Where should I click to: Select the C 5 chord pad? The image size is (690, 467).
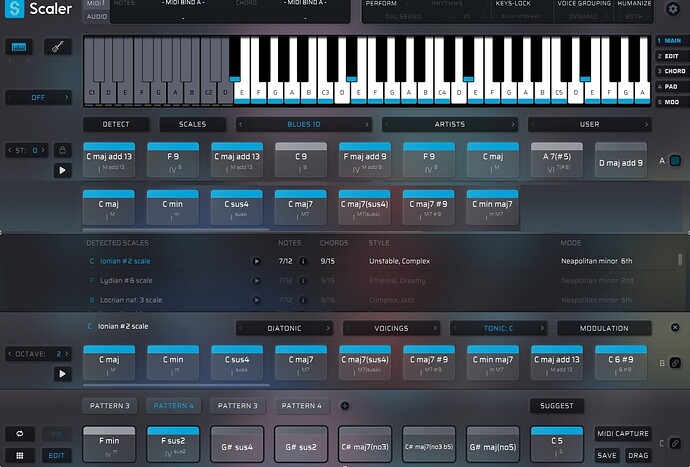pyautogui.click(x=557, y=444)
